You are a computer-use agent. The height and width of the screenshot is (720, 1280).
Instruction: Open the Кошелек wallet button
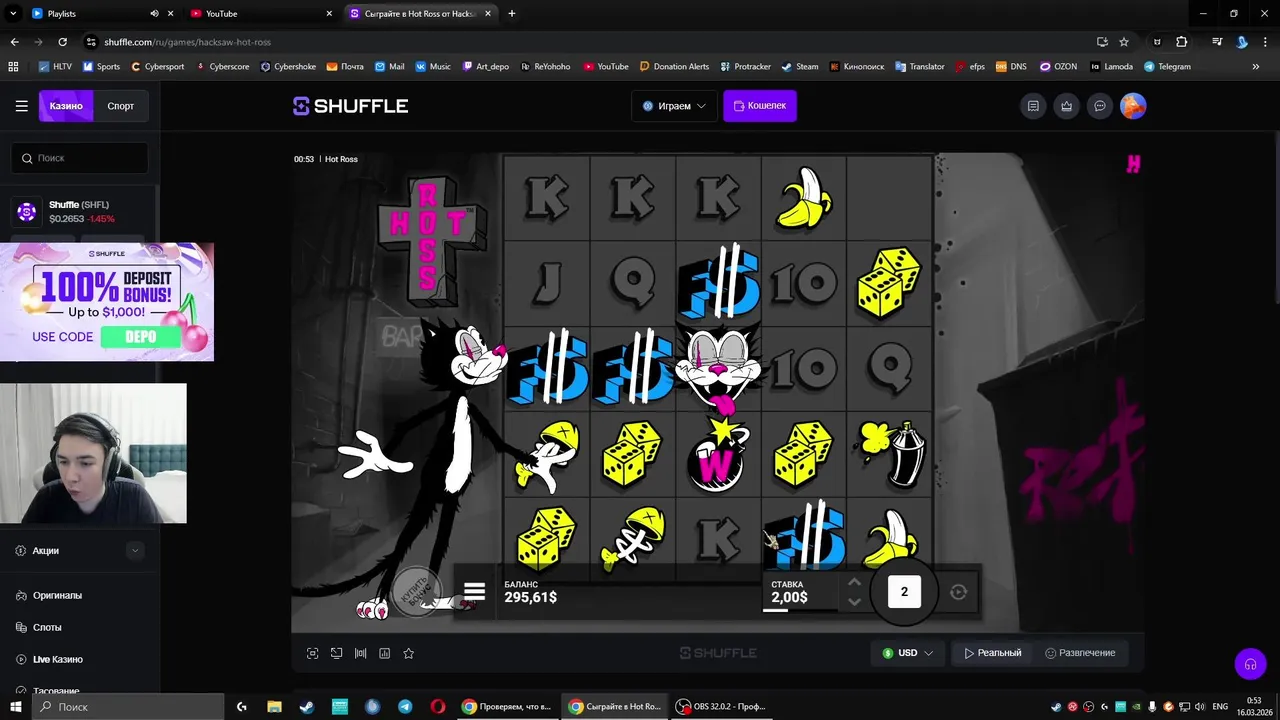pos(759,106)
